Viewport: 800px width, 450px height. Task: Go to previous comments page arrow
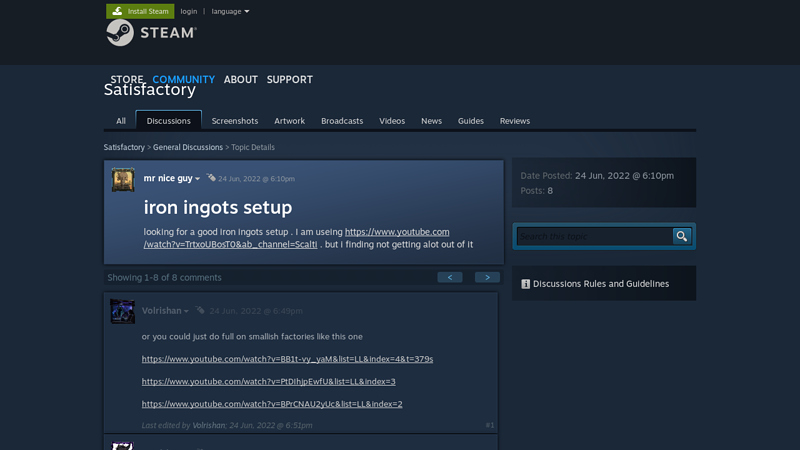tap(450, 277)
